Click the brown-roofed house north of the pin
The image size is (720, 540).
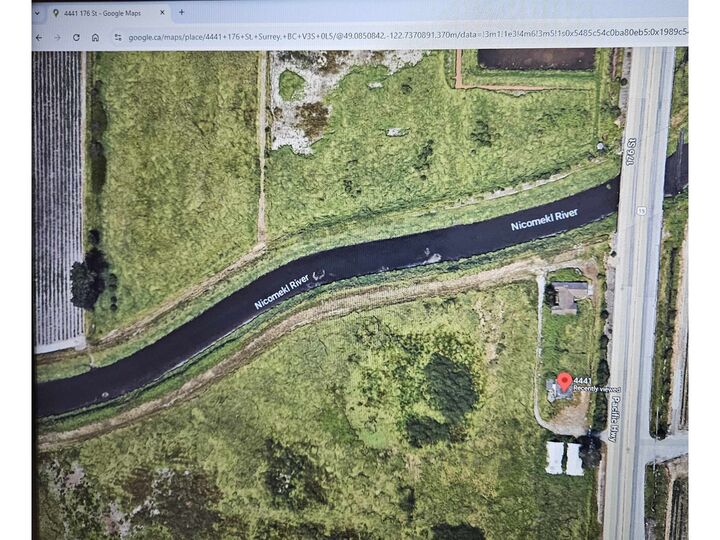(570, 296)
